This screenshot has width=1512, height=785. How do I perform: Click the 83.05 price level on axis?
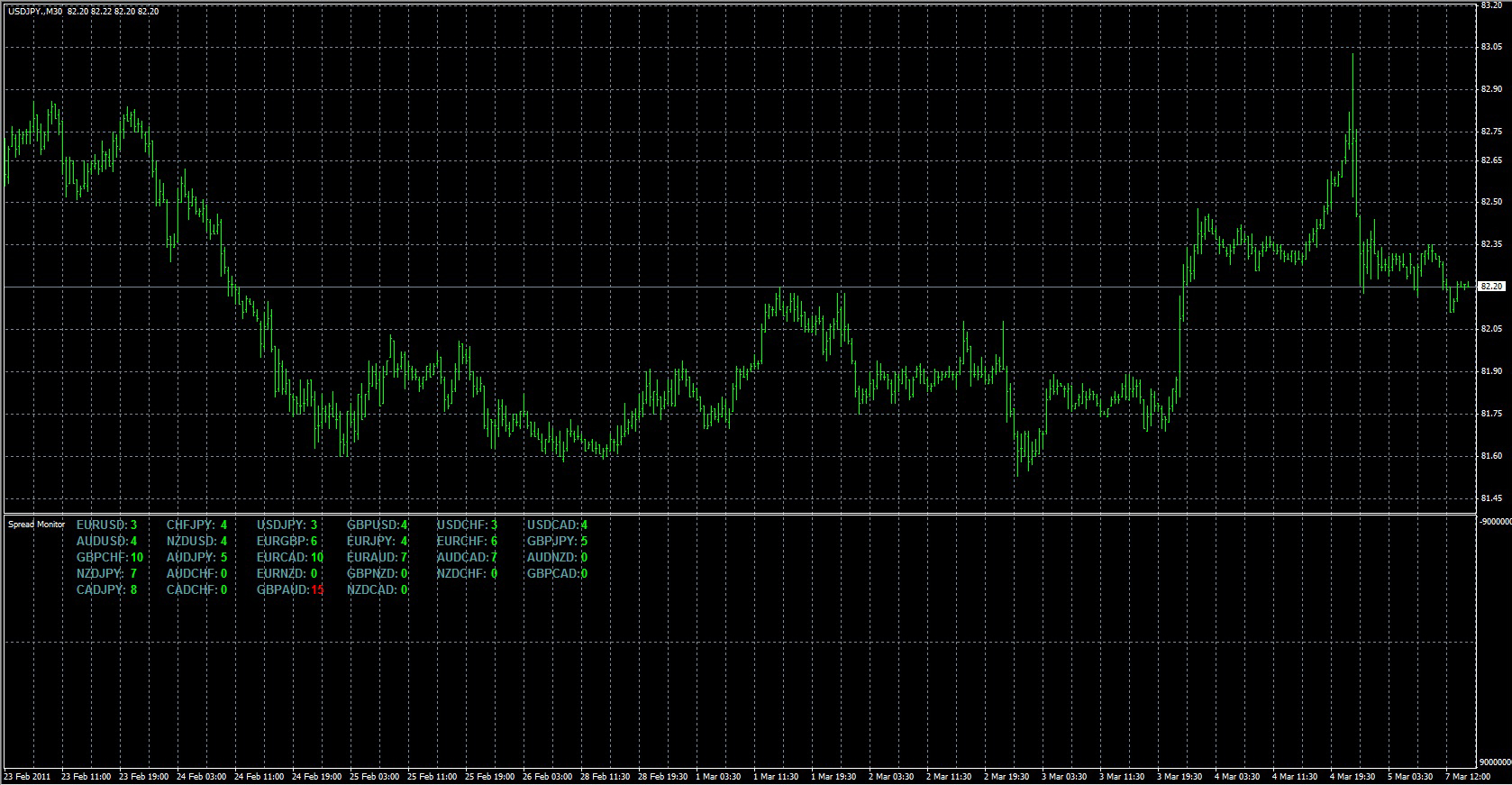point(1490,47)
